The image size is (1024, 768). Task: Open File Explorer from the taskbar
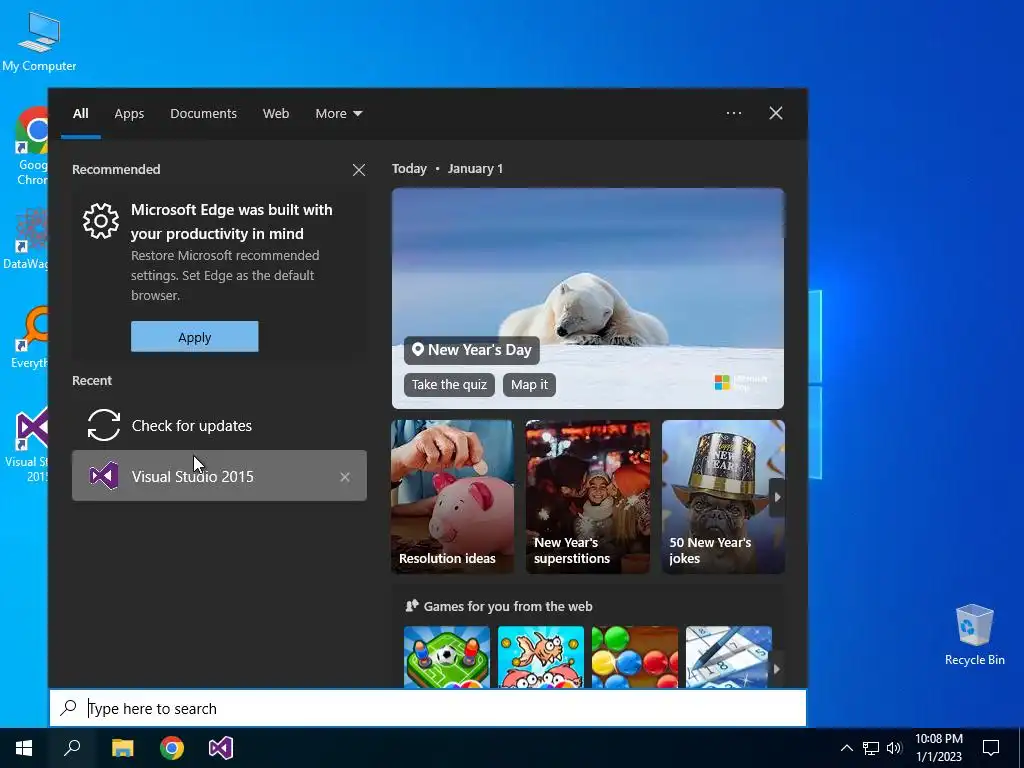point(122,748)
